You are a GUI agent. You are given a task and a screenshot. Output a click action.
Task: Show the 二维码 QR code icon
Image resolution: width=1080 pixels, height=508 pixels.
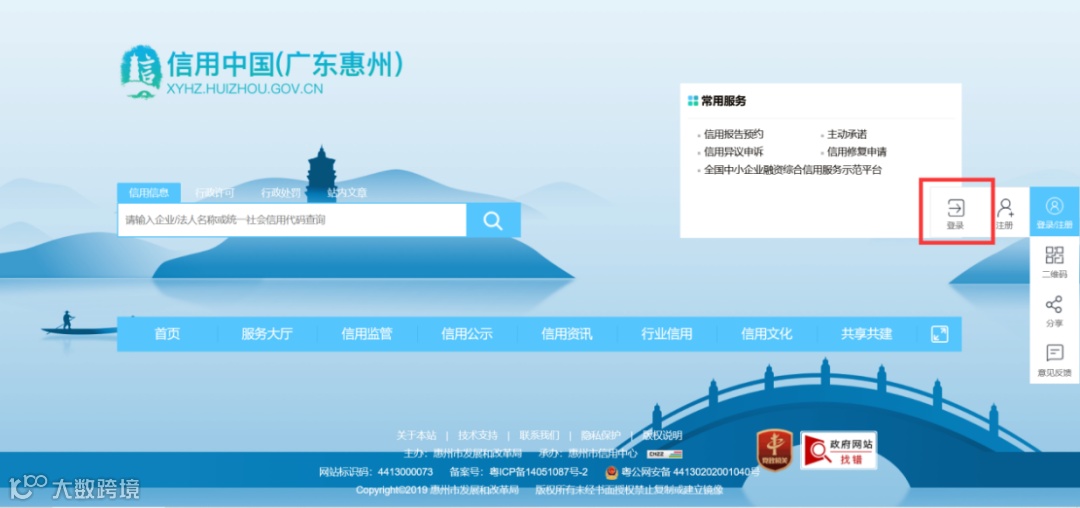coord(1055,262)
